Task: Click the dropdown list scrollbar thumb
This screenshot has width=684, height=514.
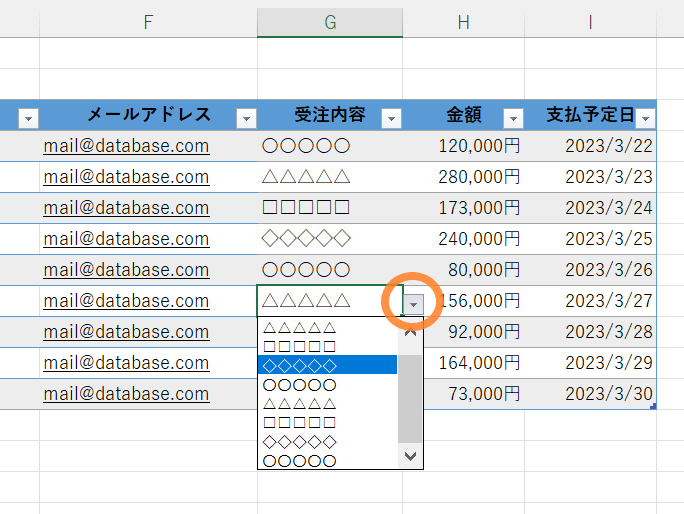Action: click(410, 399)
